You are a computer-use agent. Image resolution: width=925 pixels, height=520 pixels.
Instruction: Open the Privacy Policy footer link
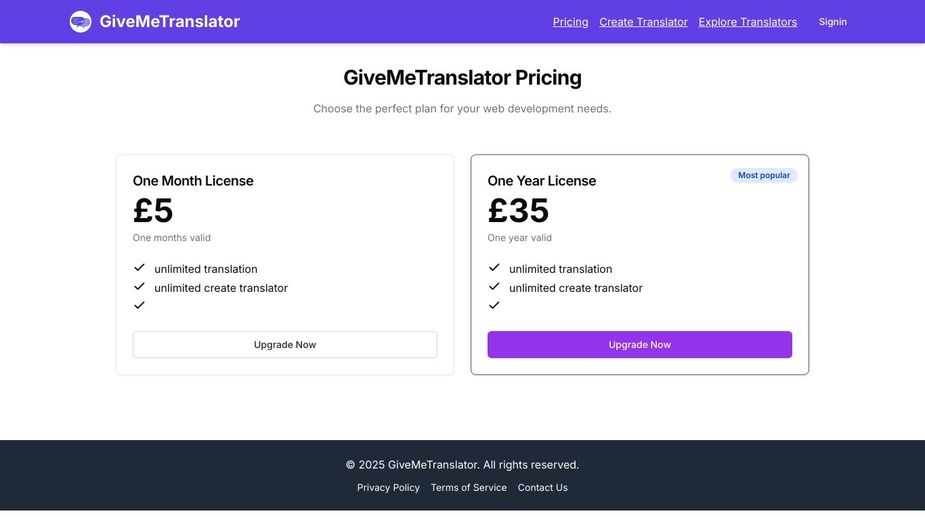click(388, 488)
